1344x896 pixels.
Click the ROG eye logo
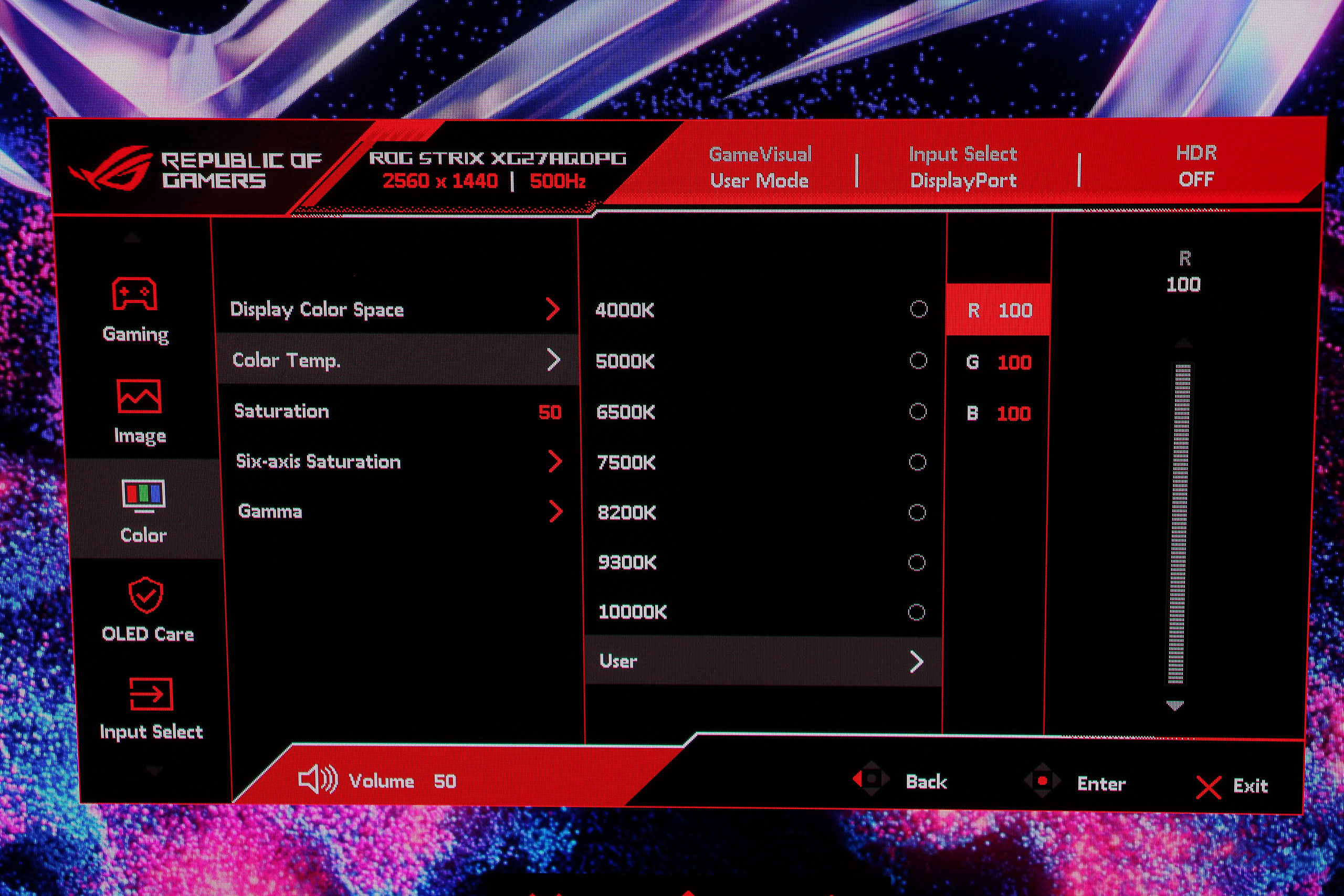(x=112, y=168)
